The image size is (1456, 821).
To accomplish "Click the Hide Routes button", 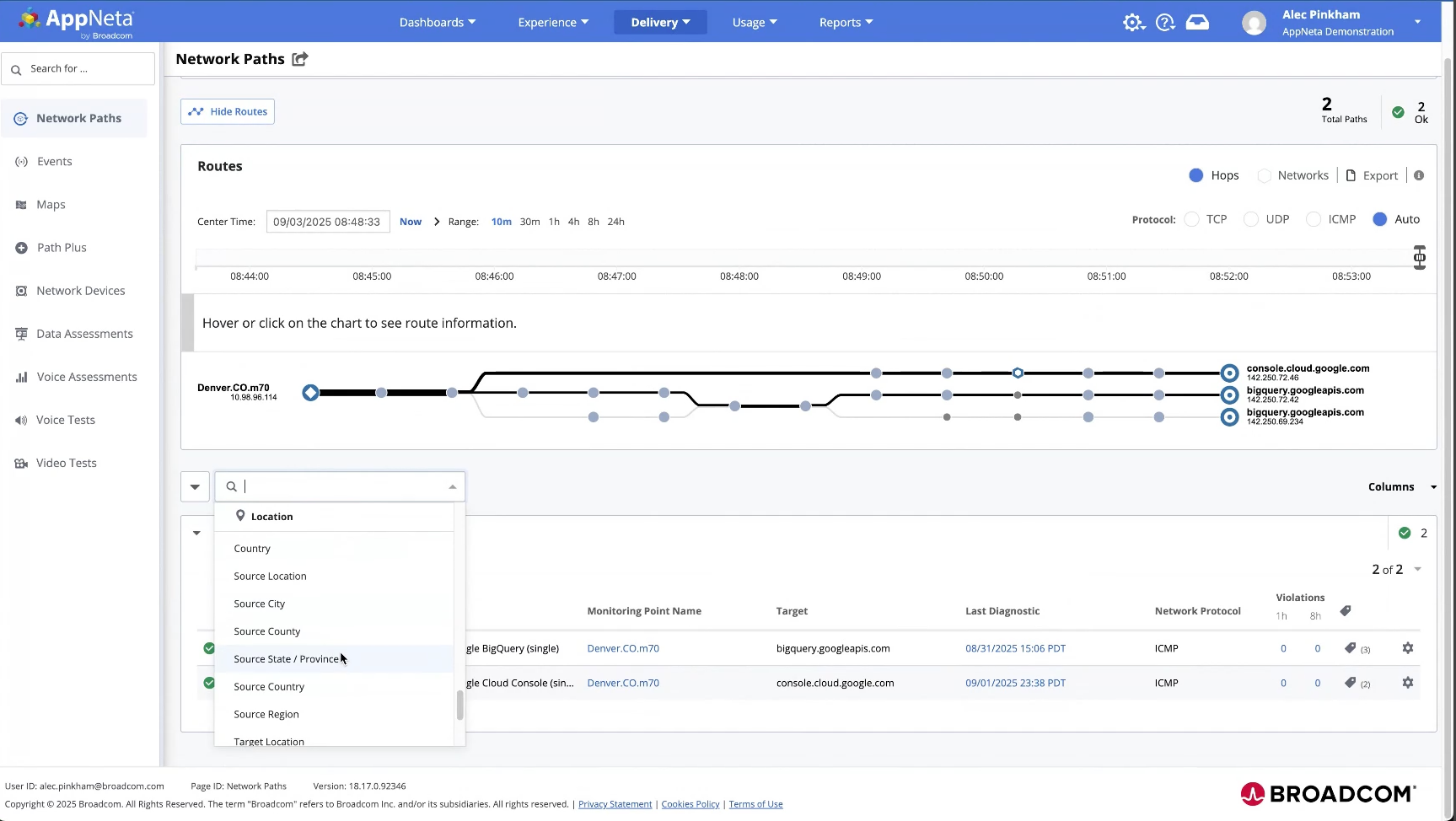I will pyautogui.click(x=228, y=111).
